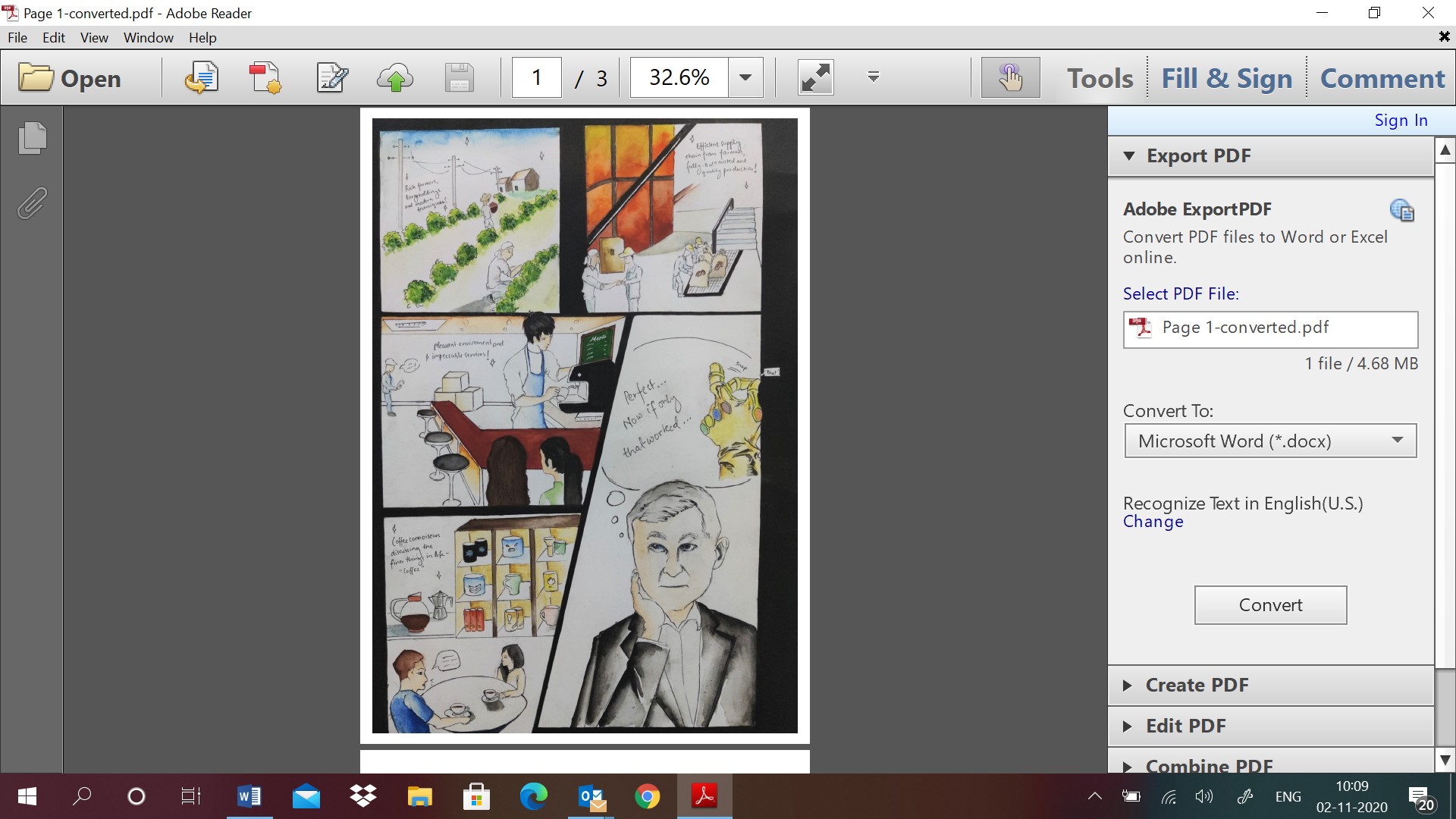
Task: Open Windows taskbar search
Action: coord(82,796)
